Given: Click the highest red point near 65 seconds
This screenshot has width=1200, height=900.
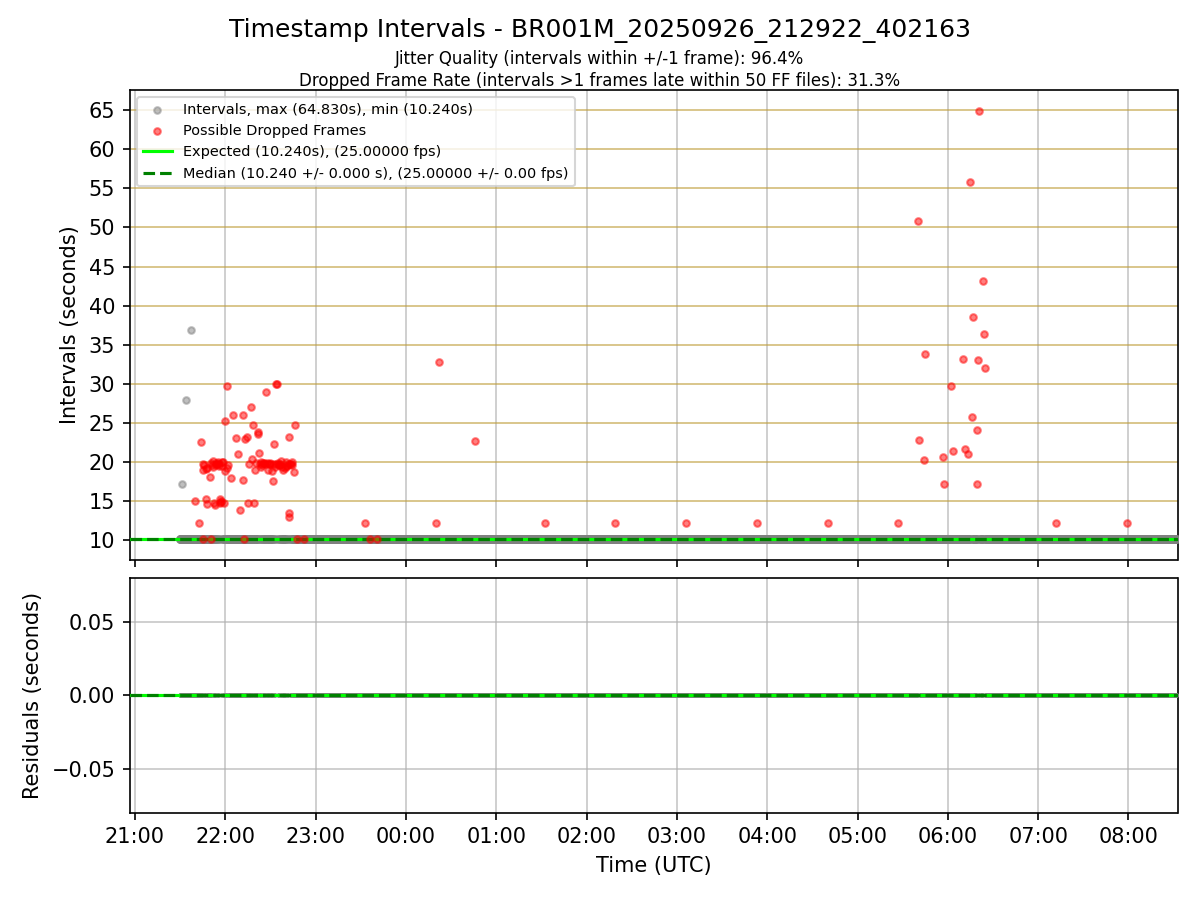Looking at the screenshot, I should pyautogui.click(x=979, y=111).
